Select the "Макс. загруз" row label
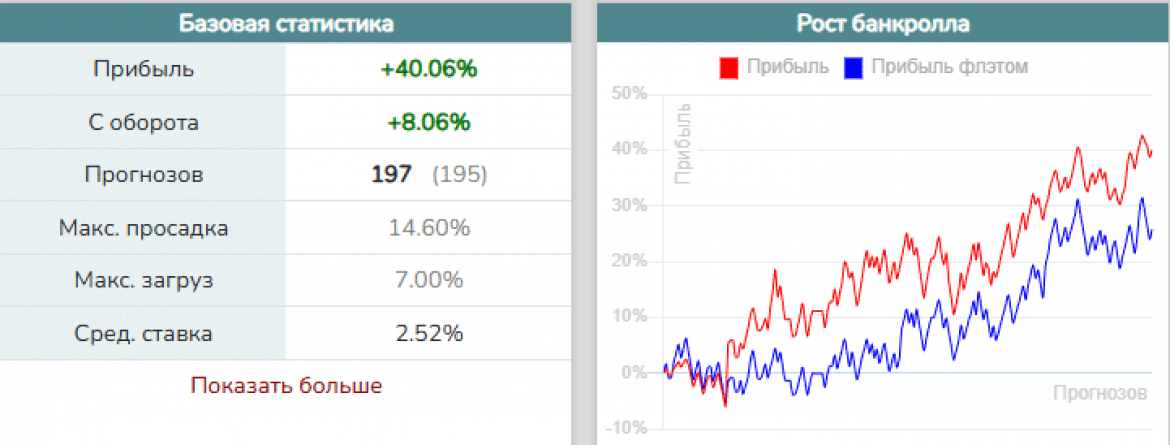1170x445 pixels. tap(143, 280)
